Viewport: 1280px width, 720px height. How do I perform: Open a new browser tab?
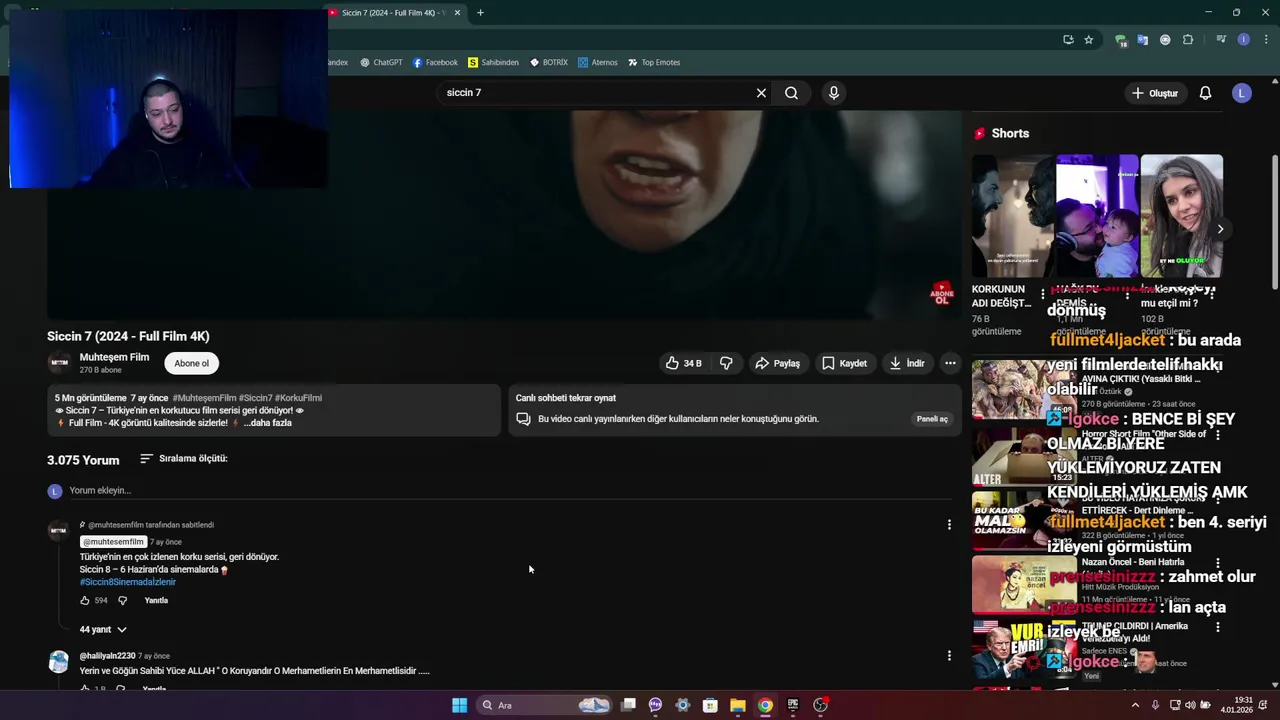pyautogui.click(x=480, y=13)
